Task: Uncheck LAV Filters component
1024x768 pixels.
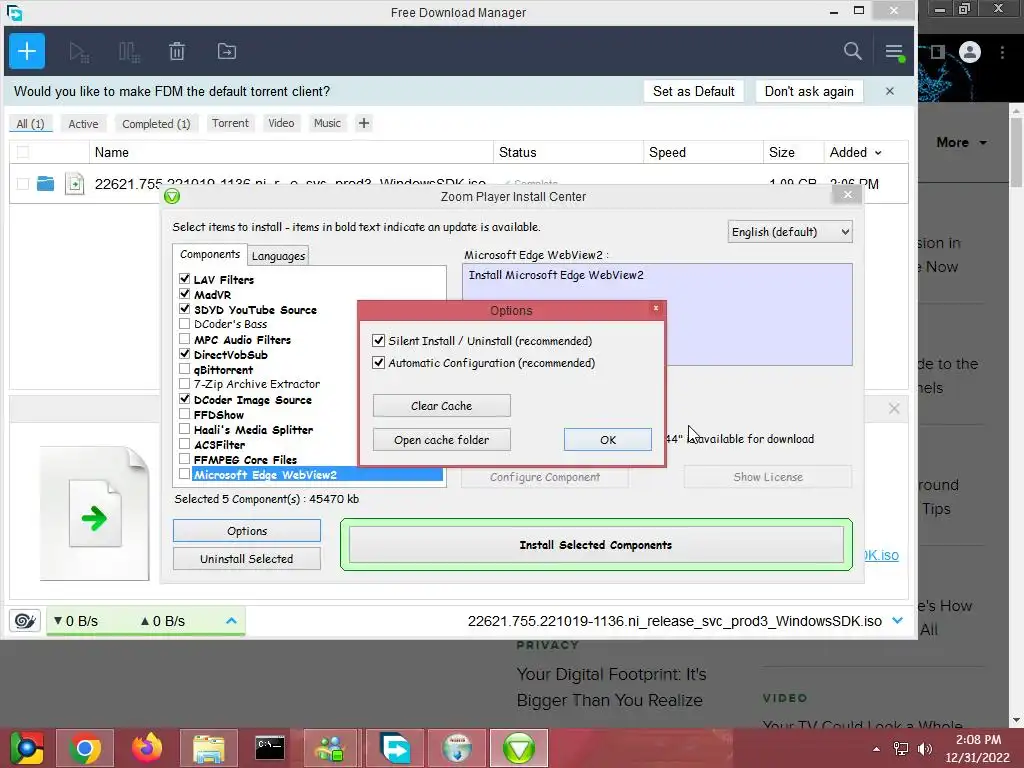Action: pos(185,279)
